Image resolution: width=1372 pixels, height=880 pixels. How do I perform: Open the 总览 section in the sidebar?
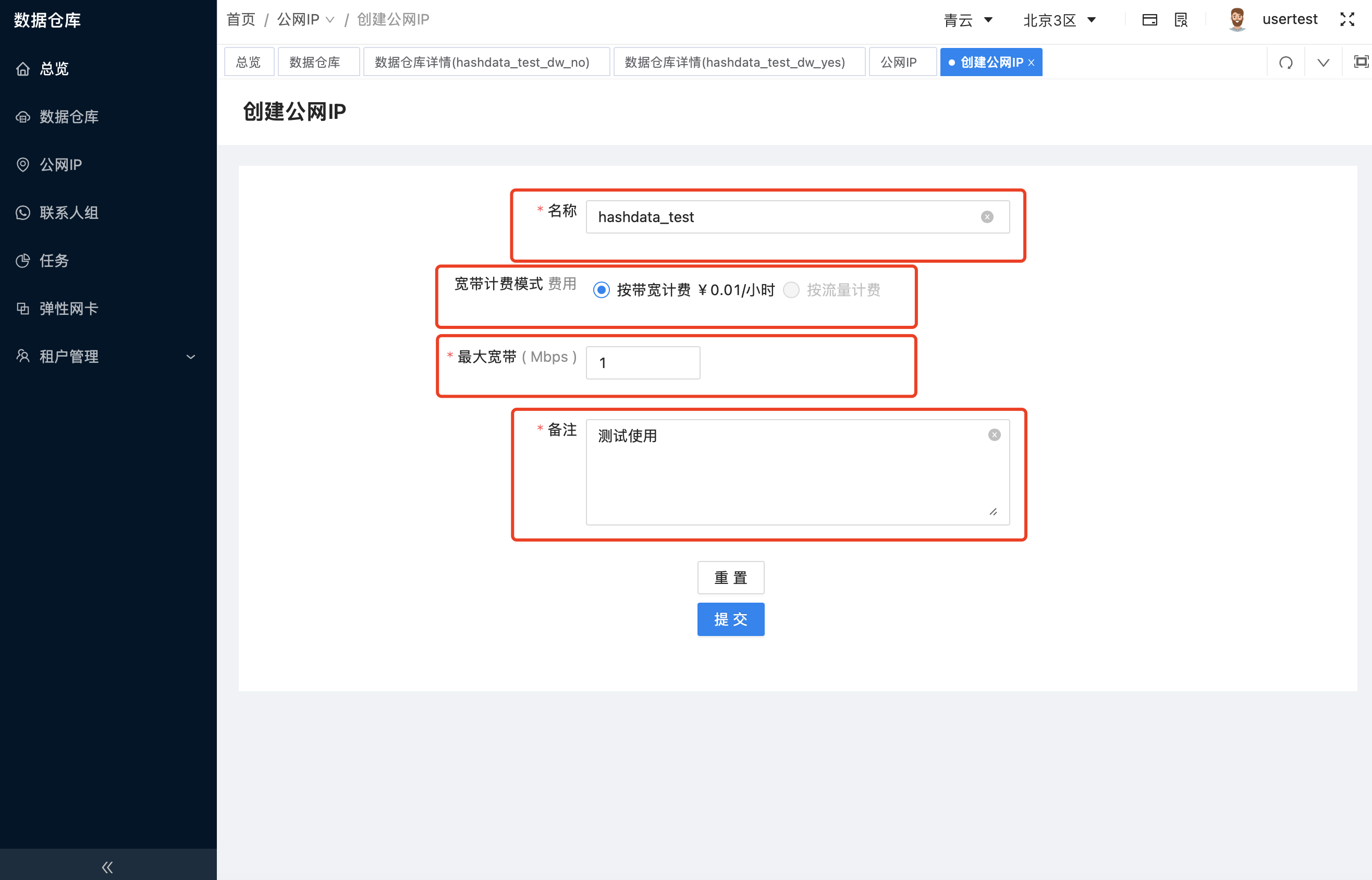click(x=53, y=69)
